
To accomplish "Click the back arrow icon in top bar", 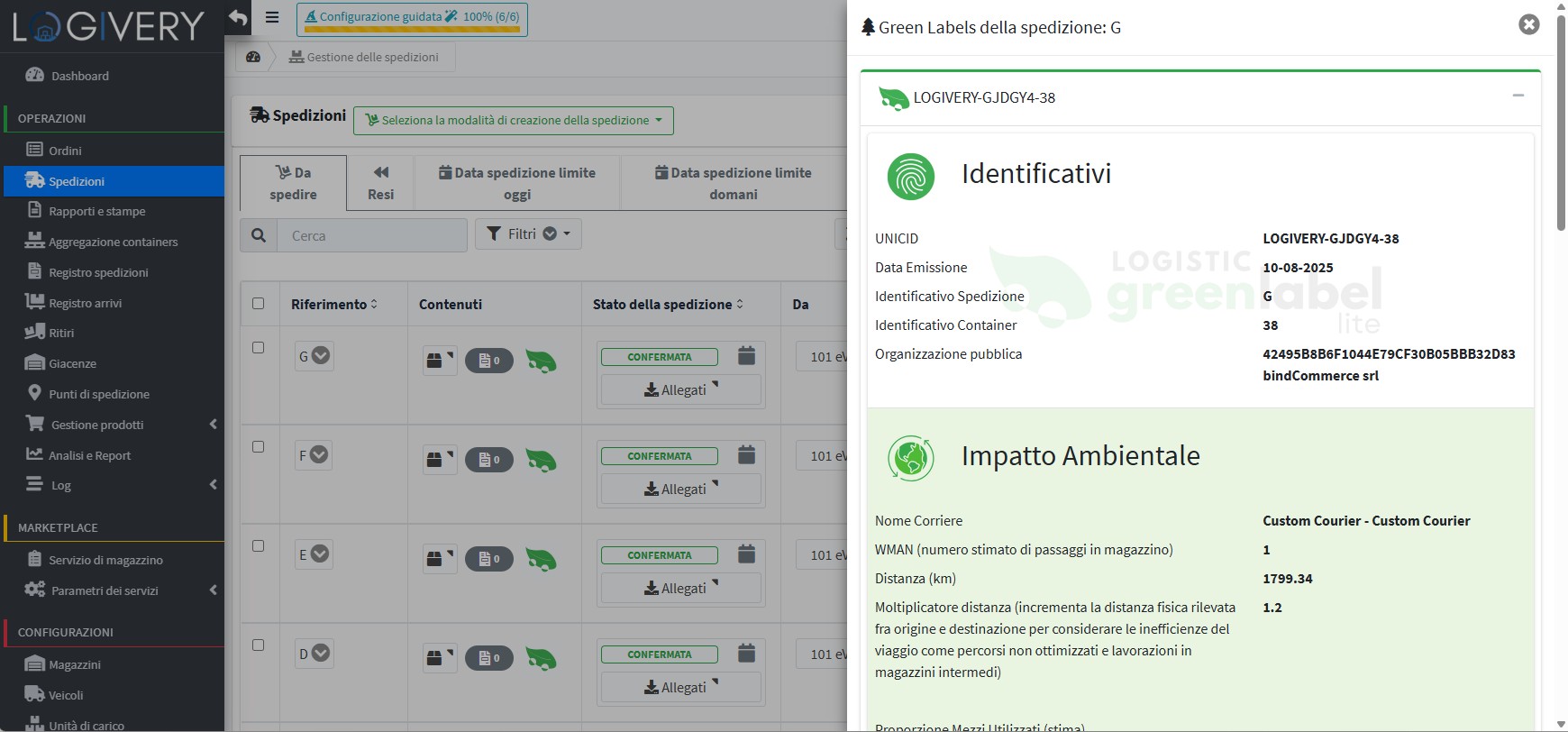I will [x=238, y=17].
